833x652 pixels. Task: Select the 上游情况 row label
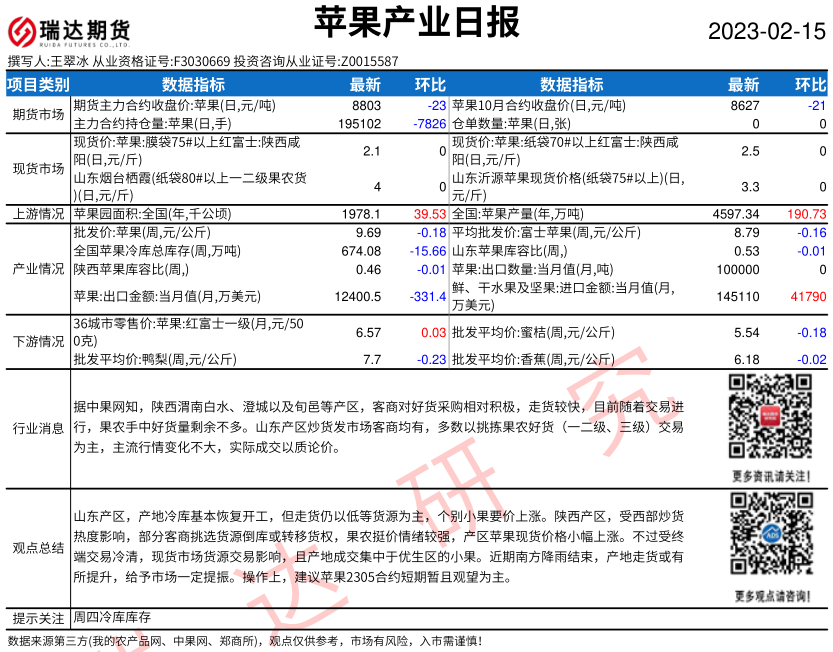(x=38, y=214)
